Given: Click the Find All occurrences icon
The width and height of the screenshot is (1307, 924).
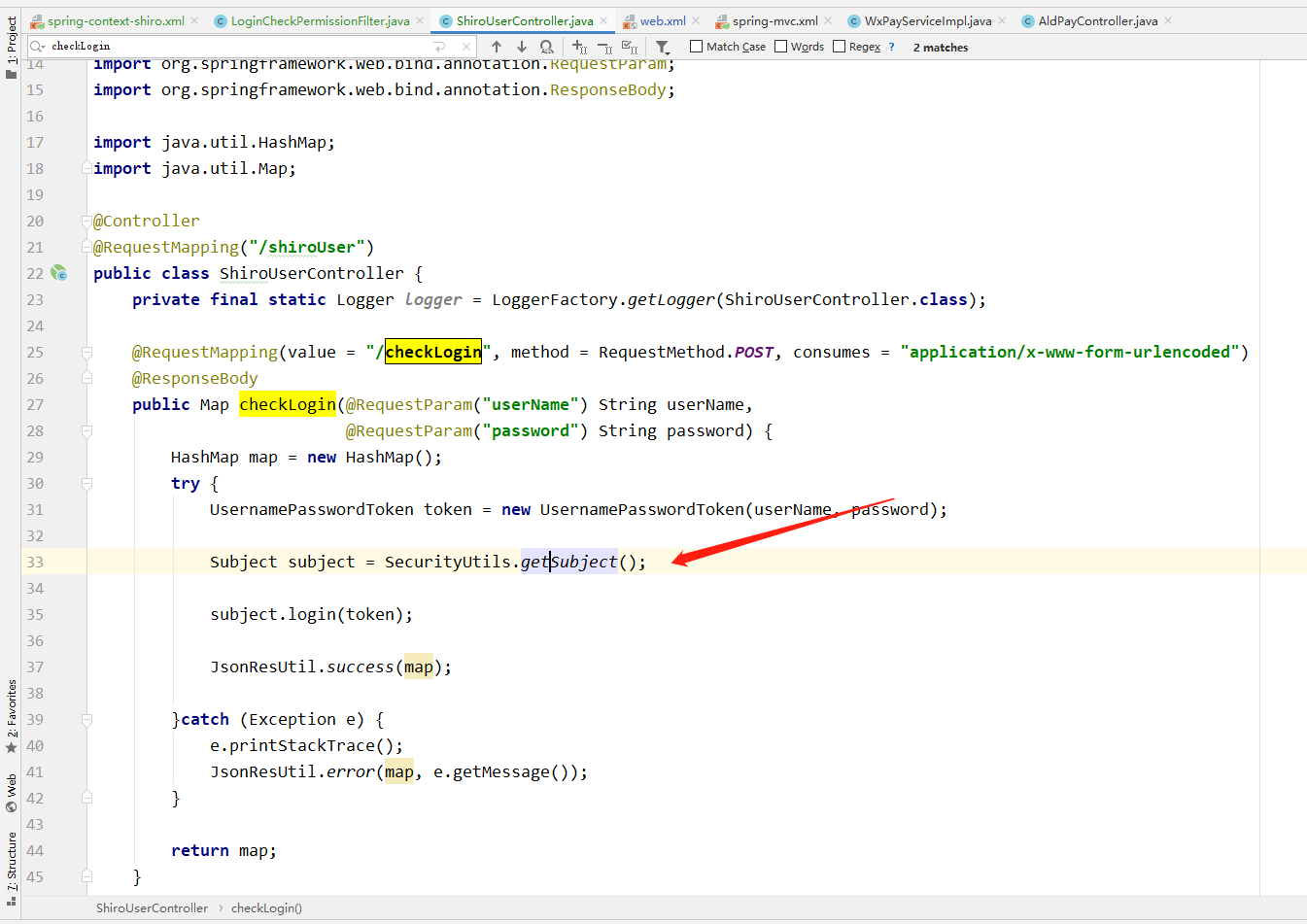Looking at the screenshot, I should tap(547, 47).
